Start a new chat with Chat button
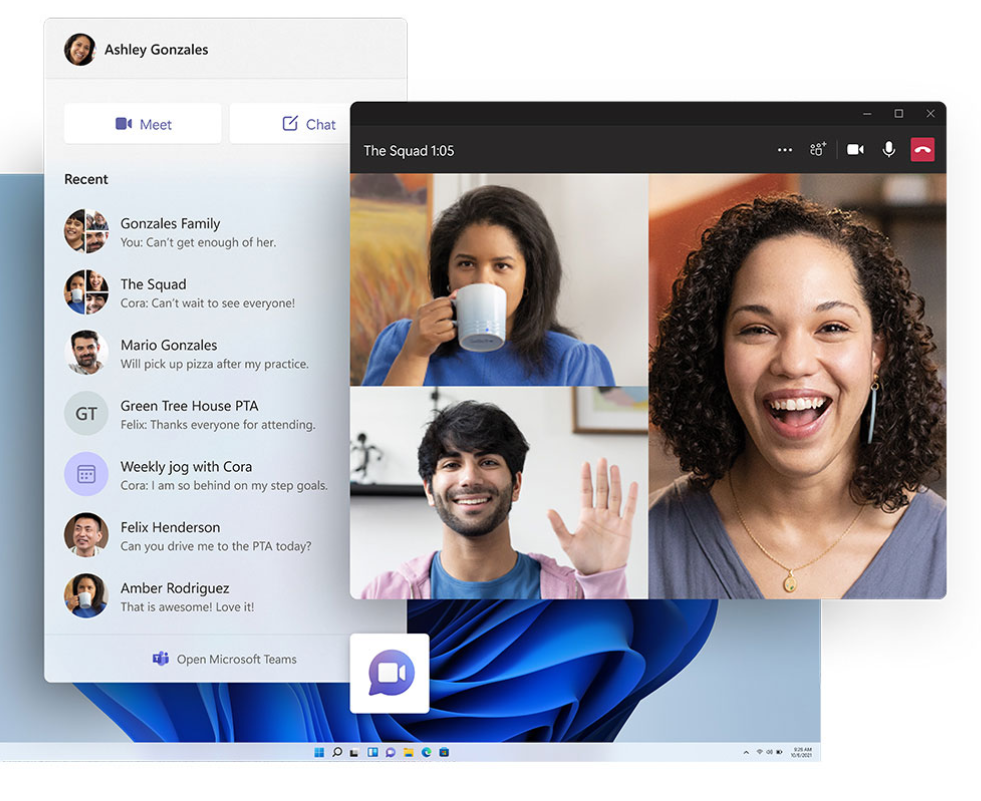The image size is (981, 801). tap(290, 124)
